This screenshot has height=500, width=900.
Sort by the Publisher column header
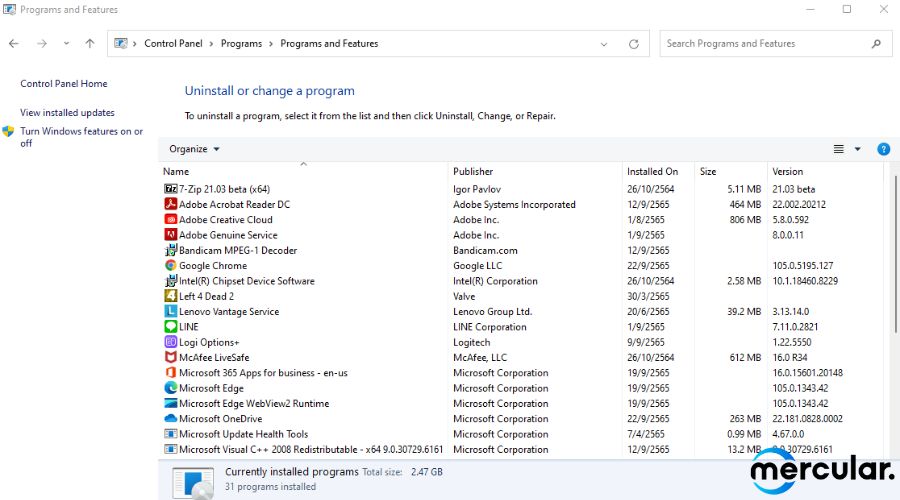535,171
